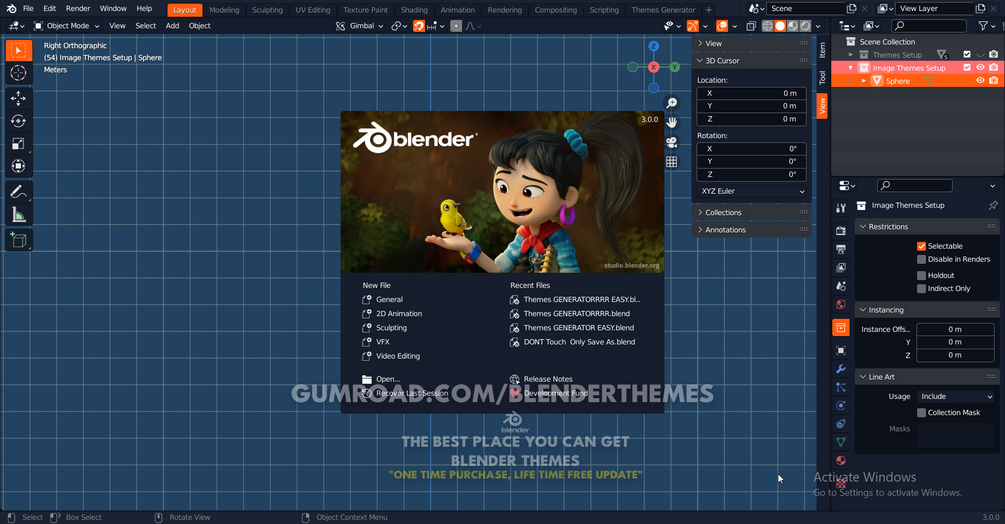Open the outliner filter dropdown
Screen dimensions: 1005x524
pos(986,26)
